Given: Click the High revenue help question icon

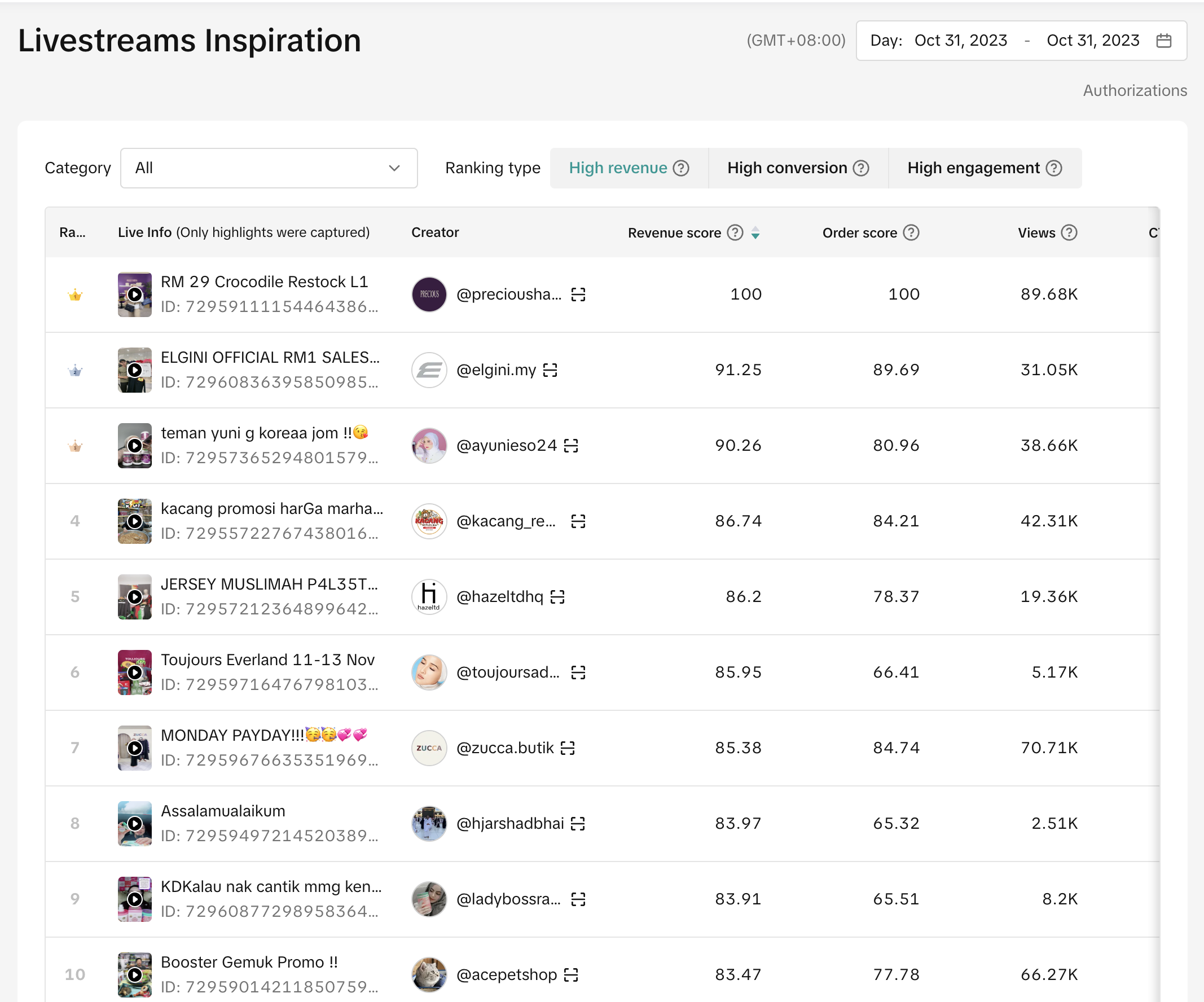Looking at the screenshot, I should click(x=680, y=168).
